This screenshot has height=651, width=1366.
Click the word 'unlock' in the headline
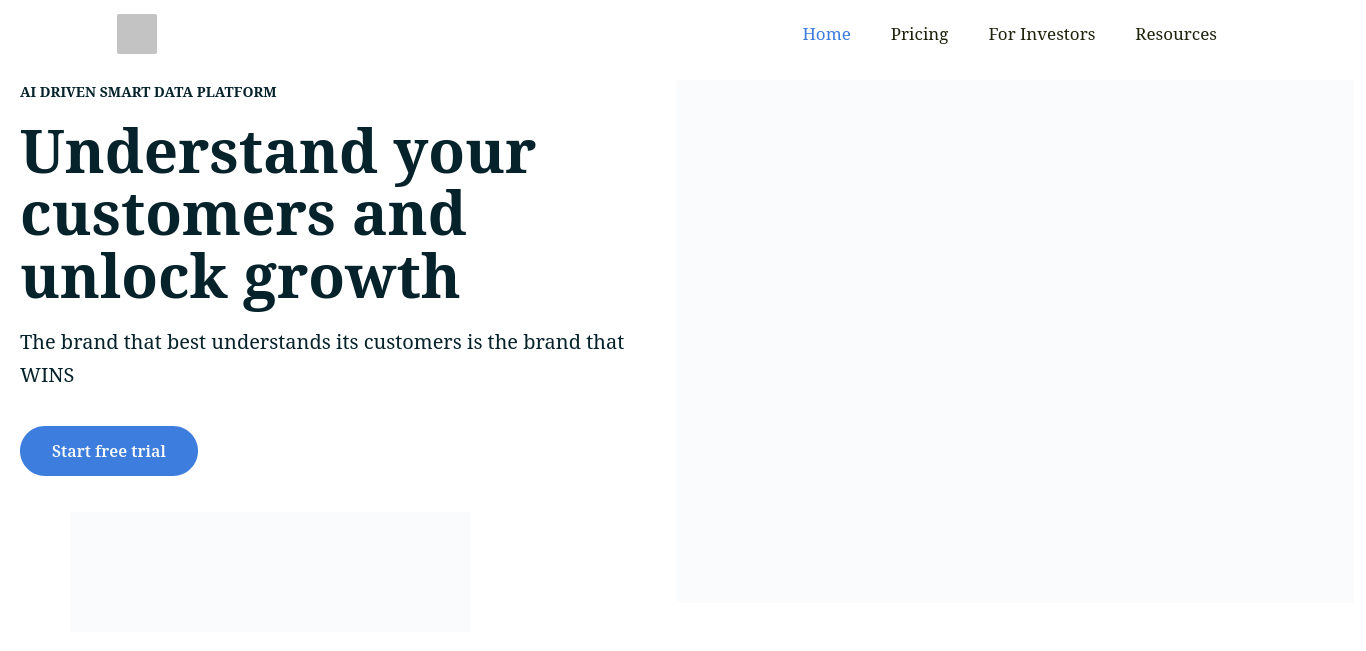[124, 275]
